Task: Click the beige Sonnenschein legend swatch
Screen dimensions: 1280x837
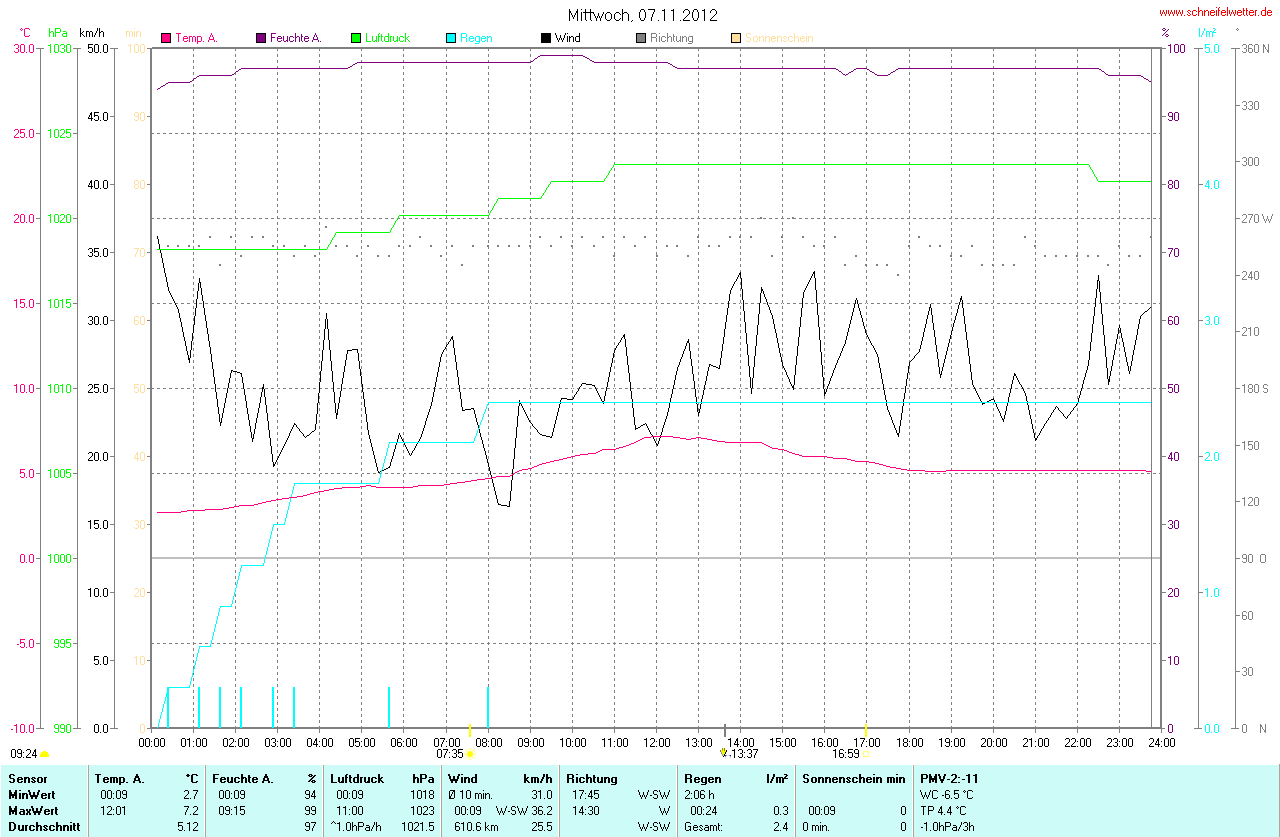Action: coord(736,38)
